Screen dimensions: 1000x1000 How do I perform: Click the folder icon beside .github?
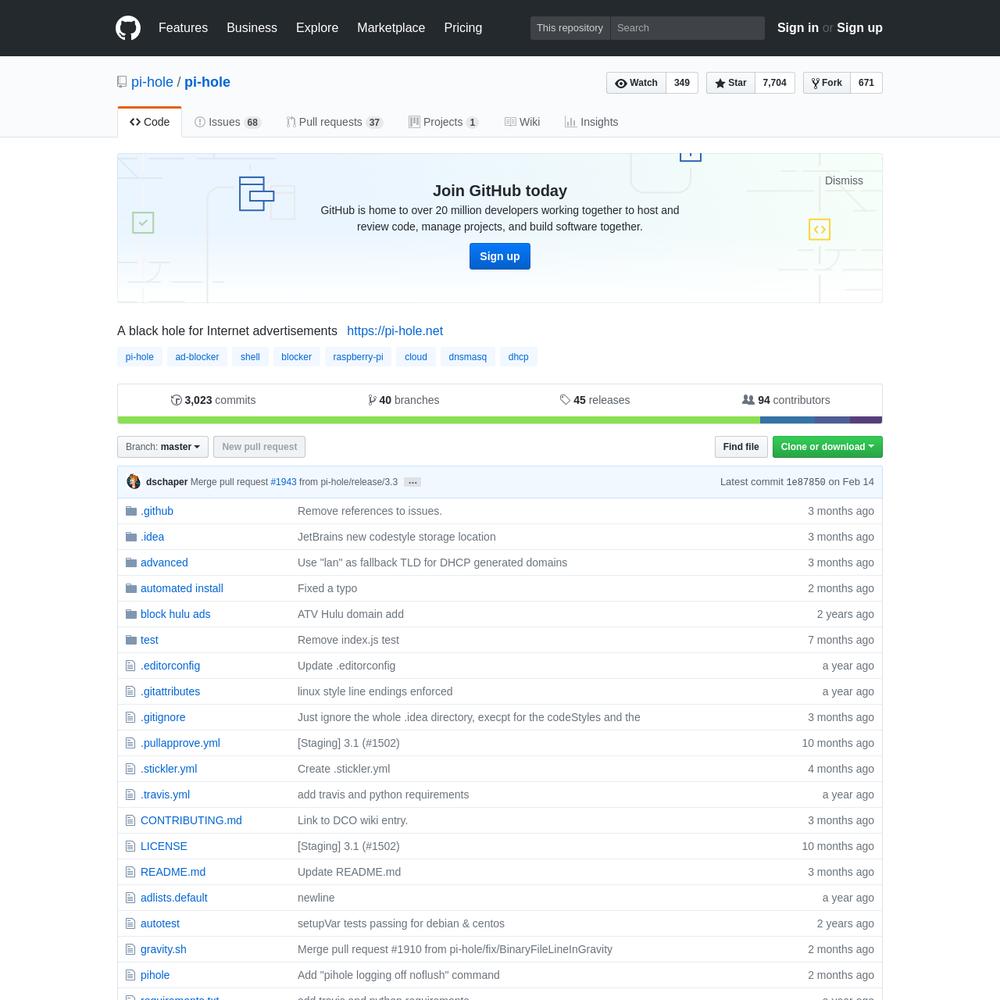point(131,511)
